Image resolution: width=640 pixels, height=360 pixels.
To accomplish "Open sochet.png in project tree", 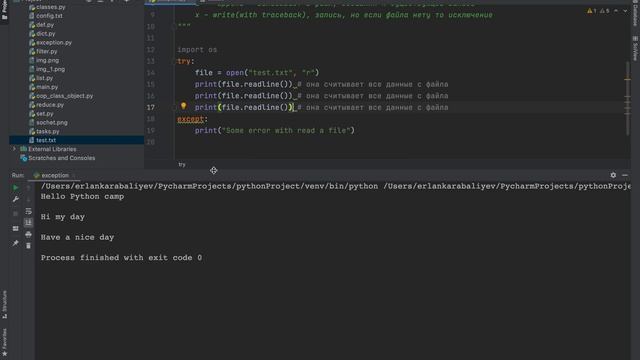I will [x=51, y=122].
